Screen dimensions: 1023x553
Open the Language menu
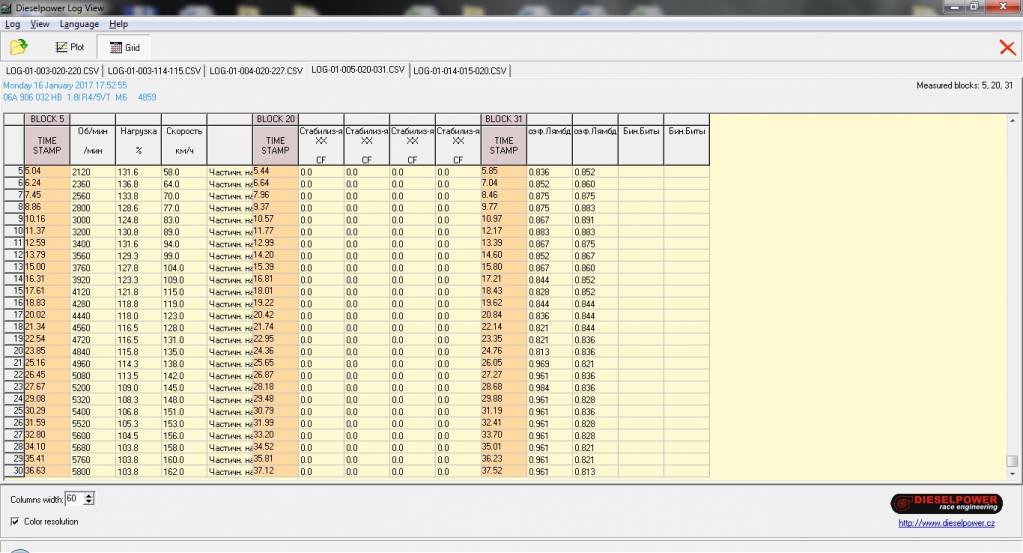pos(79,24)
